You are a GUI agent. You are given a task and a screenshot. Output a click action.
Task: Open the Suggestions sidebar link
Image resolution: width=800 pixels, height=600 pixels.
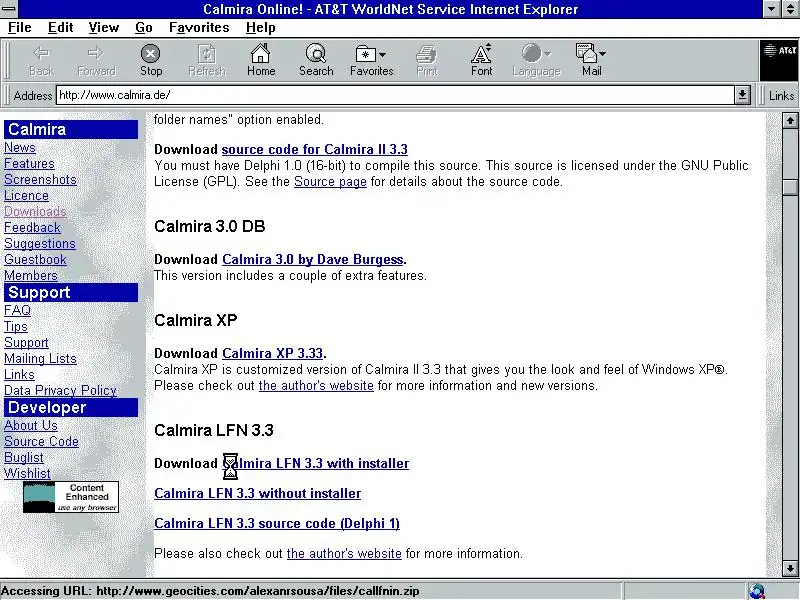[40, 243]
